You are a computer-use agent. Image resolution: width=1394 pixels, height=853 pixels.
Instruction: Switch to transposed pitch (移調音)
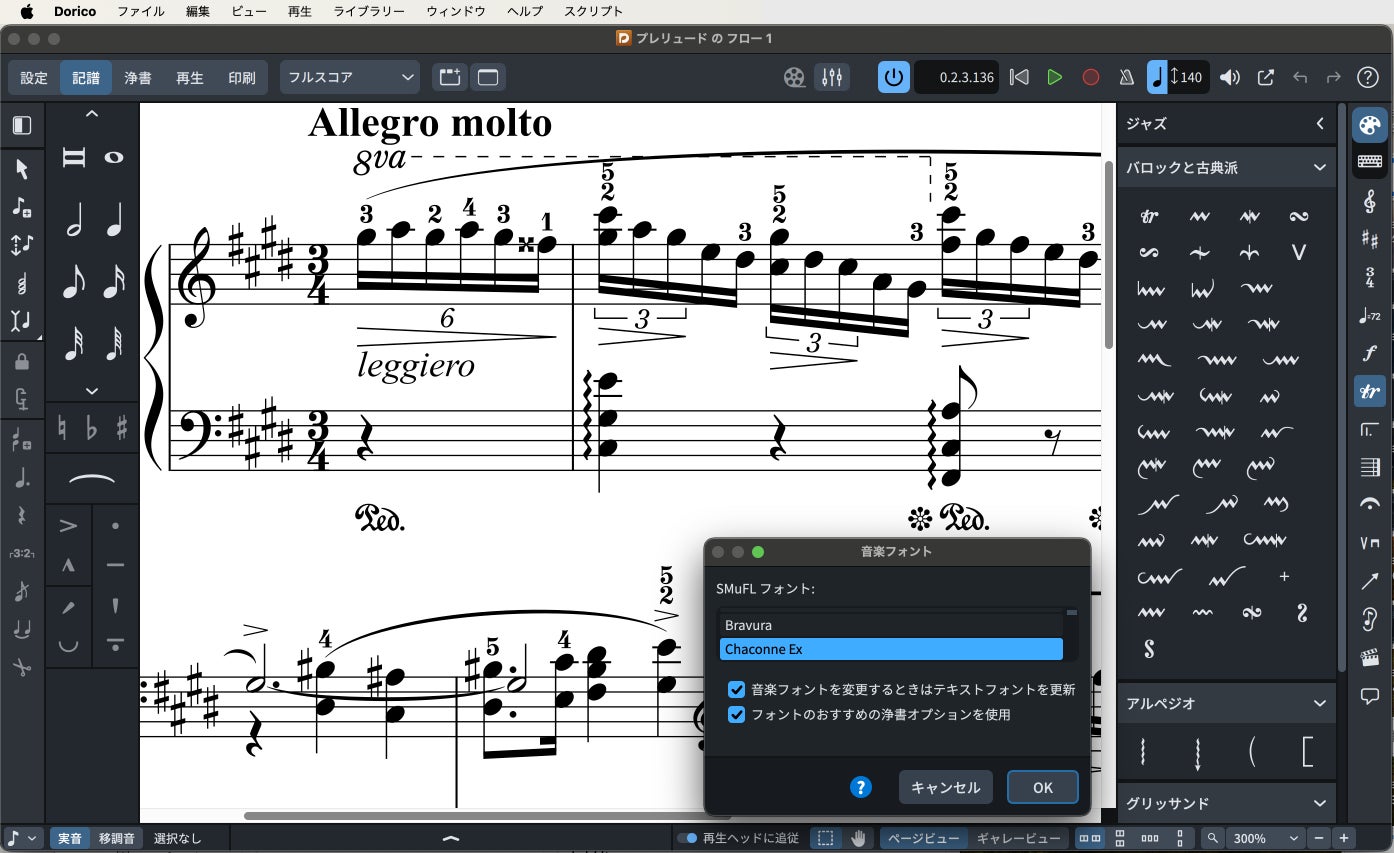tap(117, 838)
